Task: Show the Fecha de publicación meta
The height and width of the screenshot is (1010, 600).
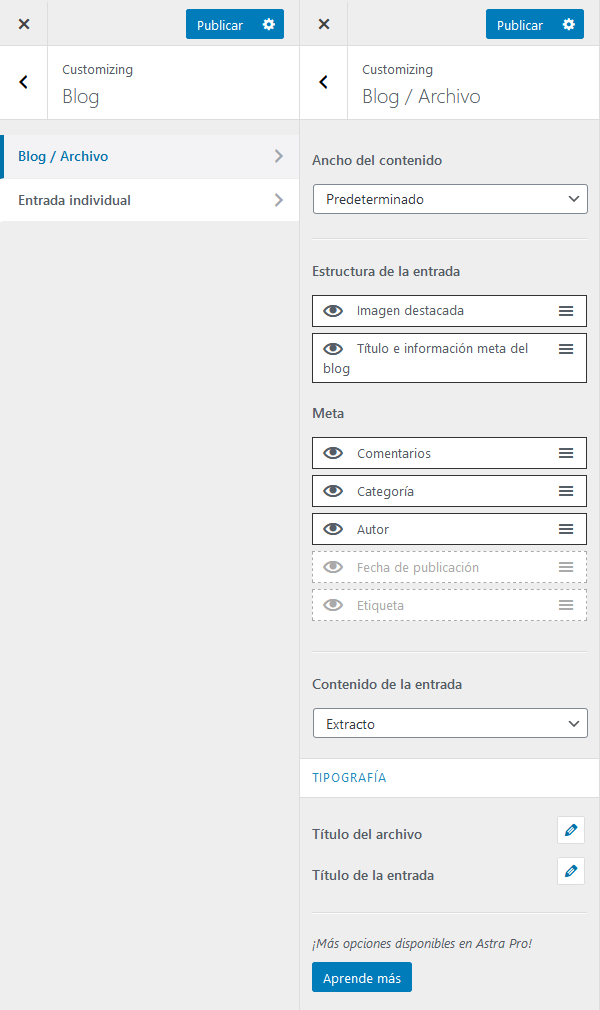Action: [333, 567]
